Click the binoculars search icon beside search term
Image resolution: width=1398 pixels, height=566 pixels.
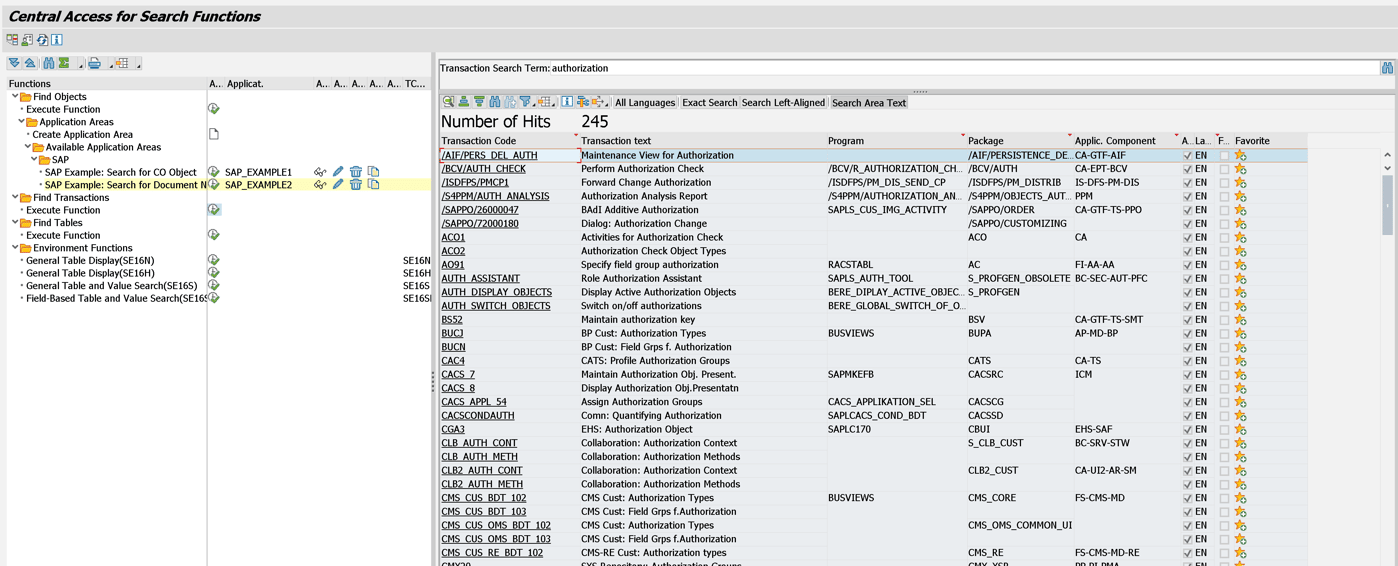click(x=1387, y=68)
